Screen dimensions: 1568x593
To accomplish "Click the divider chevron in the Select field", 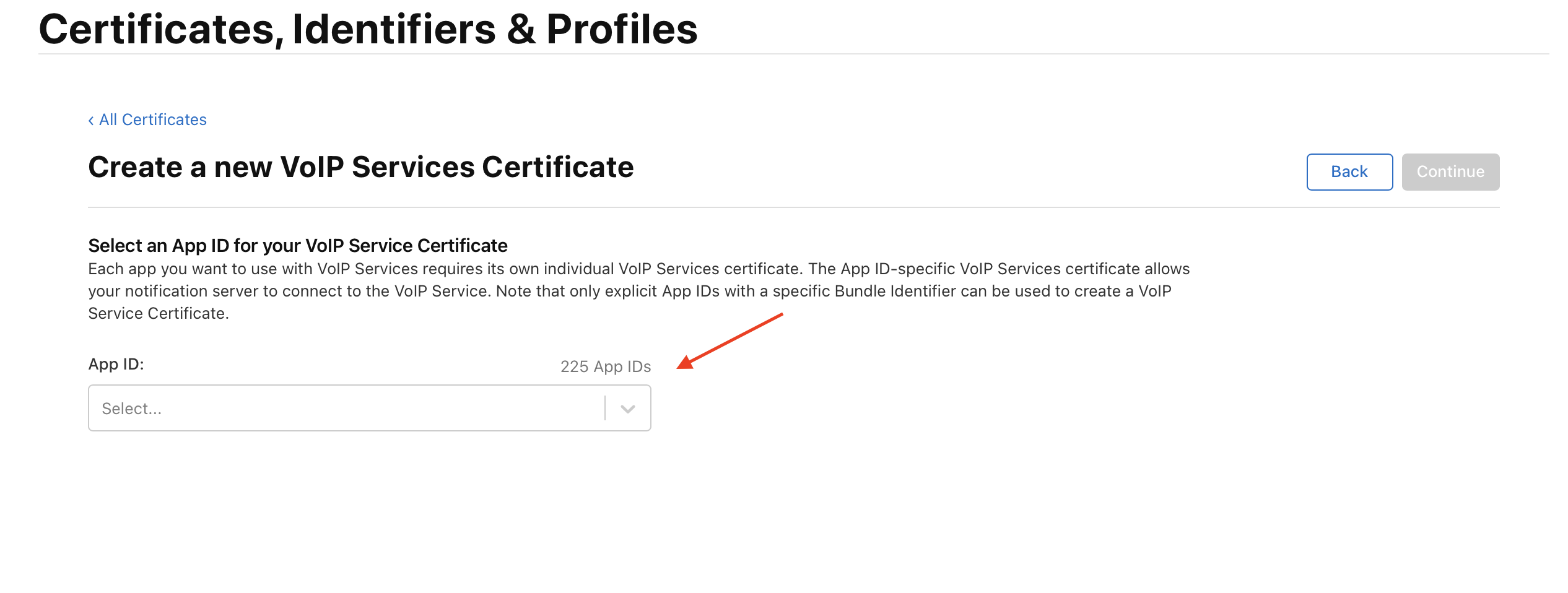I will (x=627, y=407).
